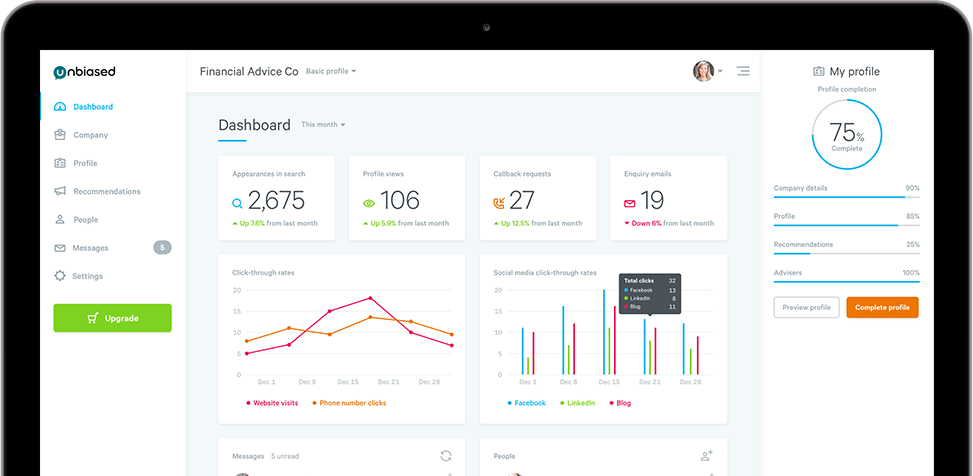973x476 pixels.
Task: Click the search magnifier icon beside 2,675
Action: 237,203
